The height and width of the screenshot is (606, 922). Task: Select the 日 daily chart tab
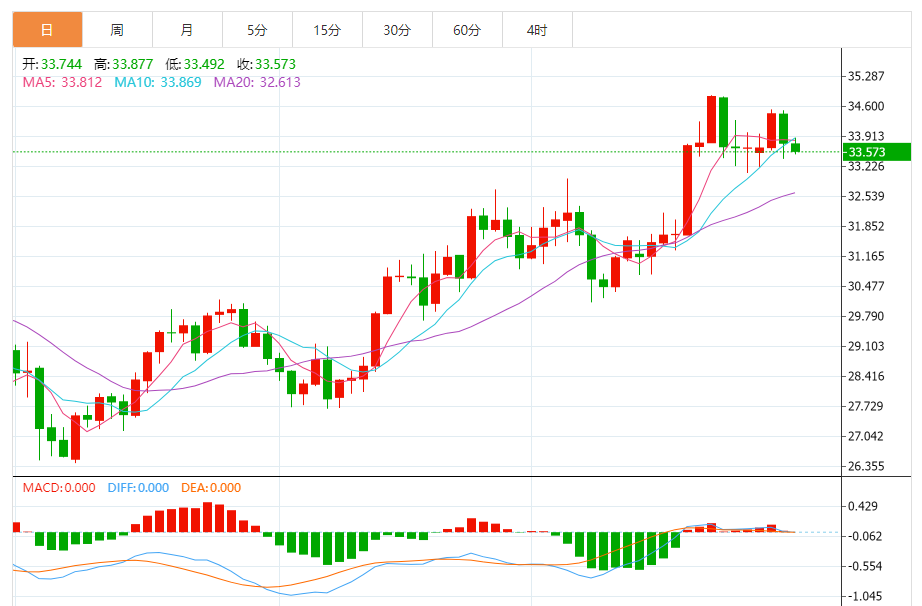click(x=48, y=30)
